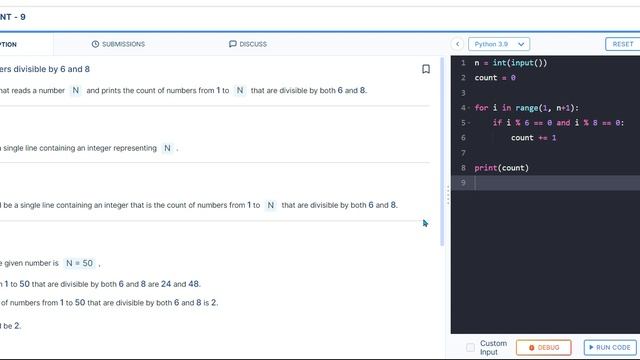Click the code line print(count)

[x=501, y=168]
